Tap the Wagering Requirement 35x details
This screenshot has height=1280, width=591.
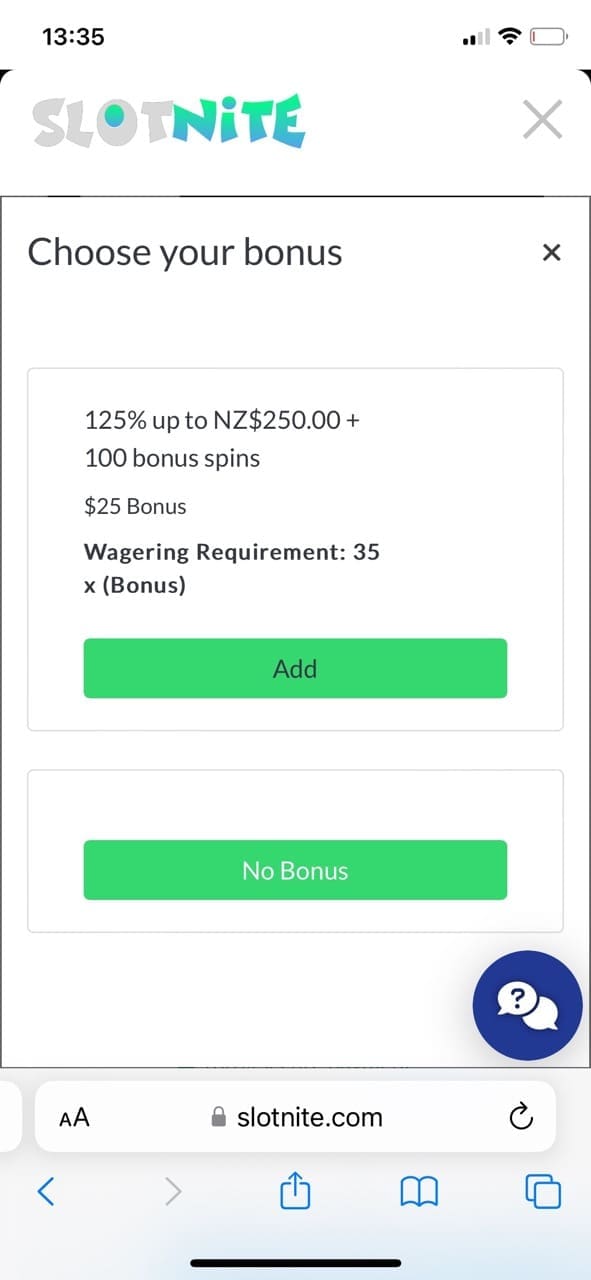tap(232, 568)
